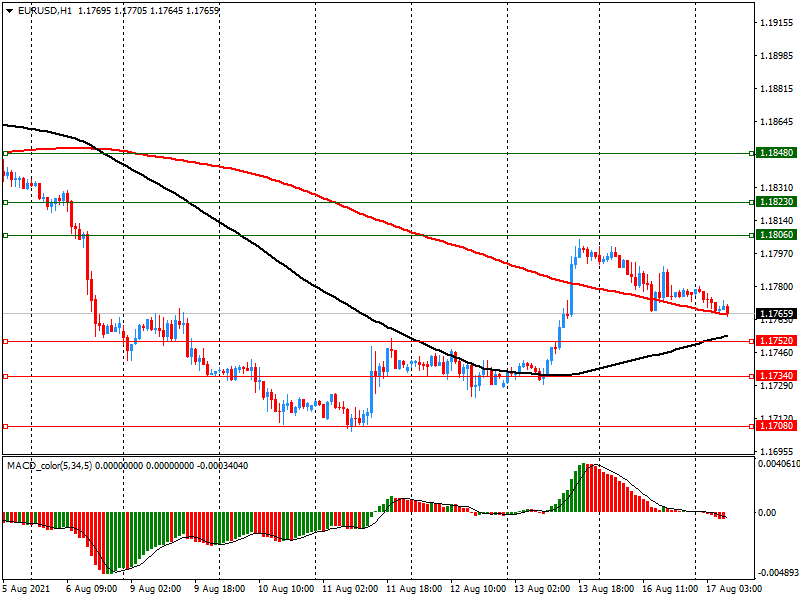The width and height of the screenshot is (800, 600).
Task: Click the 16 Aug 11:00 time label
Action: click(670, 589)
